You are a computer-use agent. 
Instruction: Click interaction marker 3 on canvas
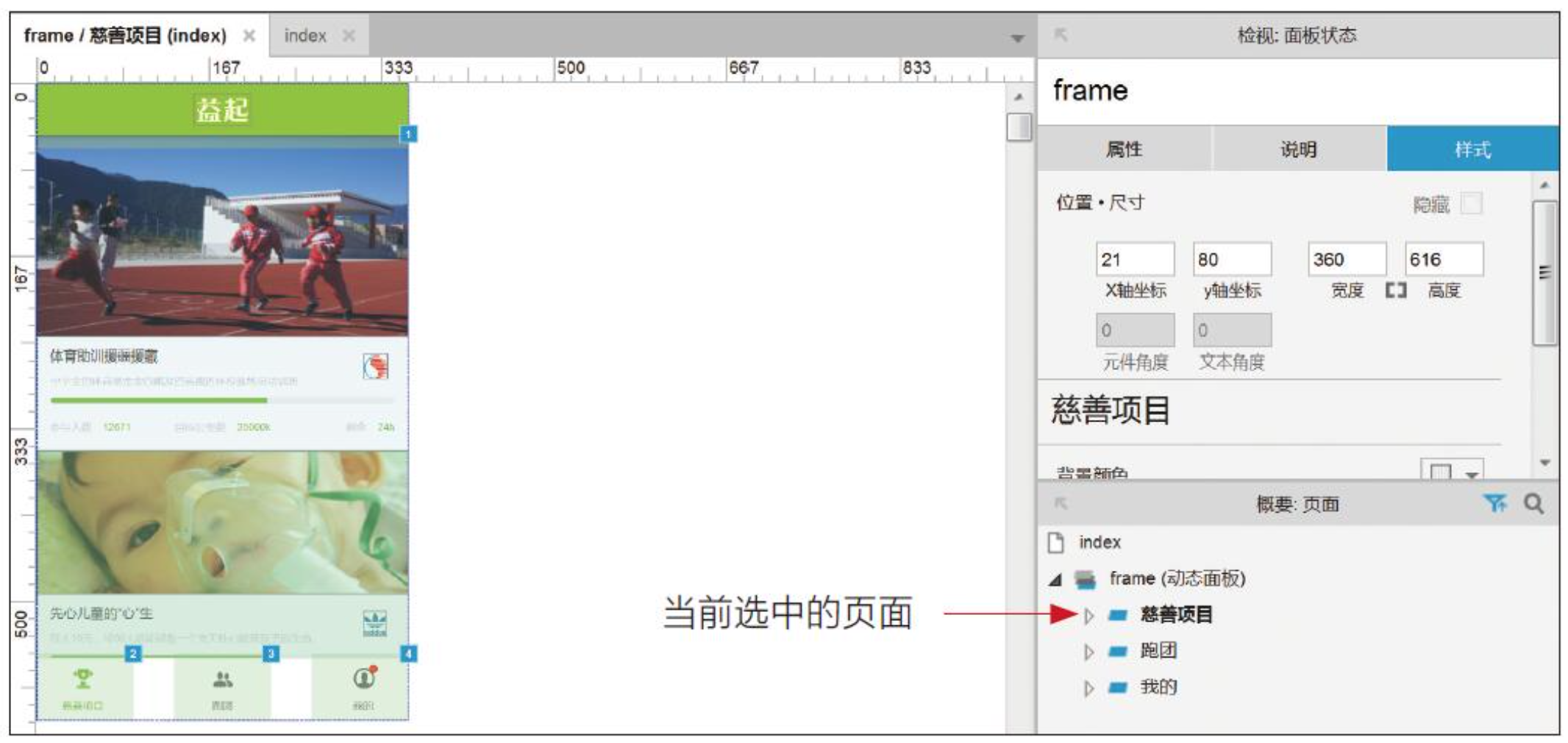click(x=271, y=653)
